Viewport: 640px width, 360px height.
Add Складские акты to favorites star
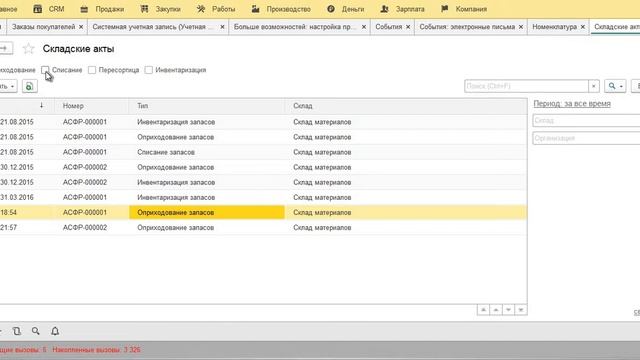29,49
